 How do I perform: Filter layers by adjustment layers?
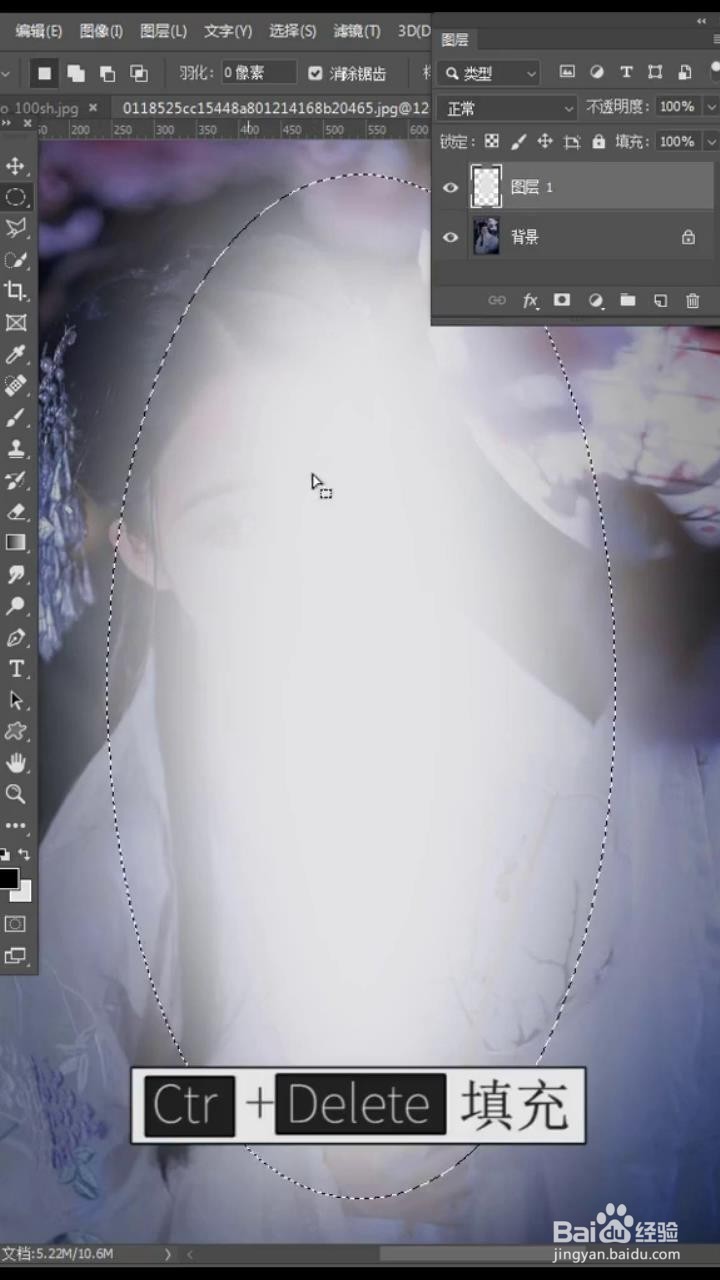pyautogui.click(x=597, y=72)
